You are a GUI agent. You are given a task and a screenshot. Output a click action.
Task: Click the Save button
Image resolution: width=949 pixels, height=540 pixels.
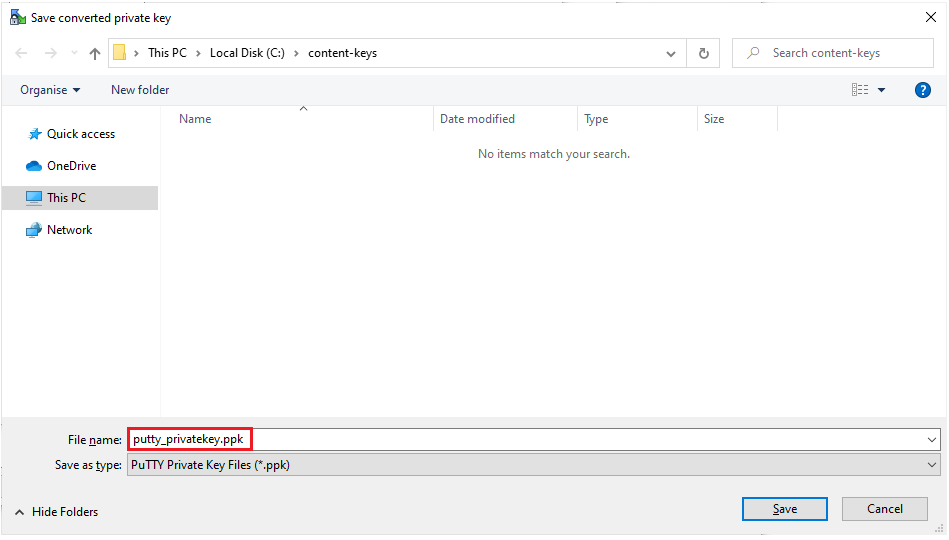pos(784,509)
